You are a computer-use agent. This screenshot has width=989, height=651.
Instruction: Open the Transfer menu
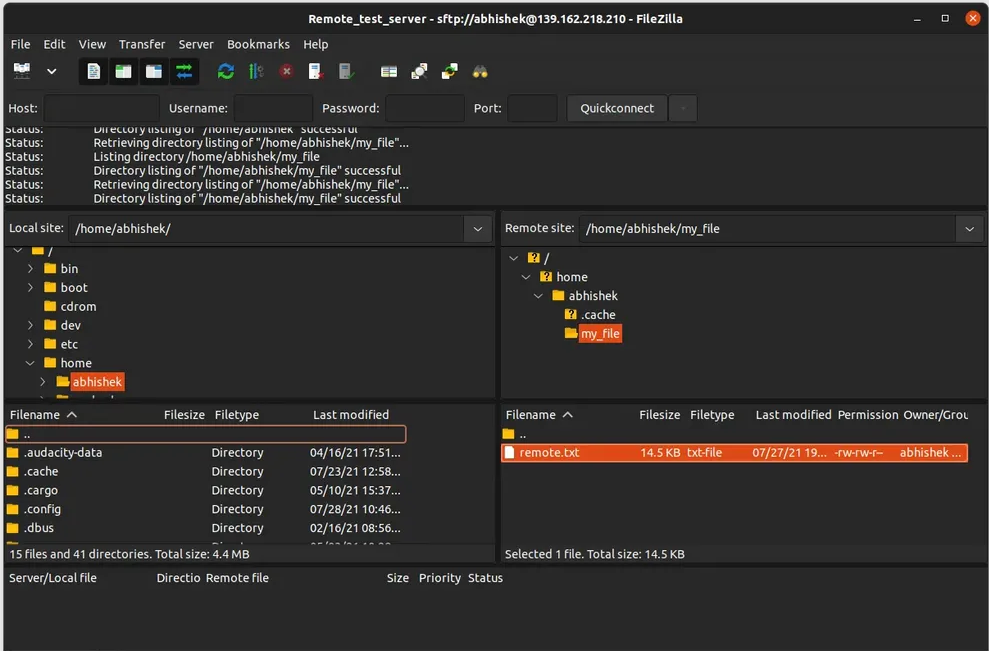coord(142,44)
